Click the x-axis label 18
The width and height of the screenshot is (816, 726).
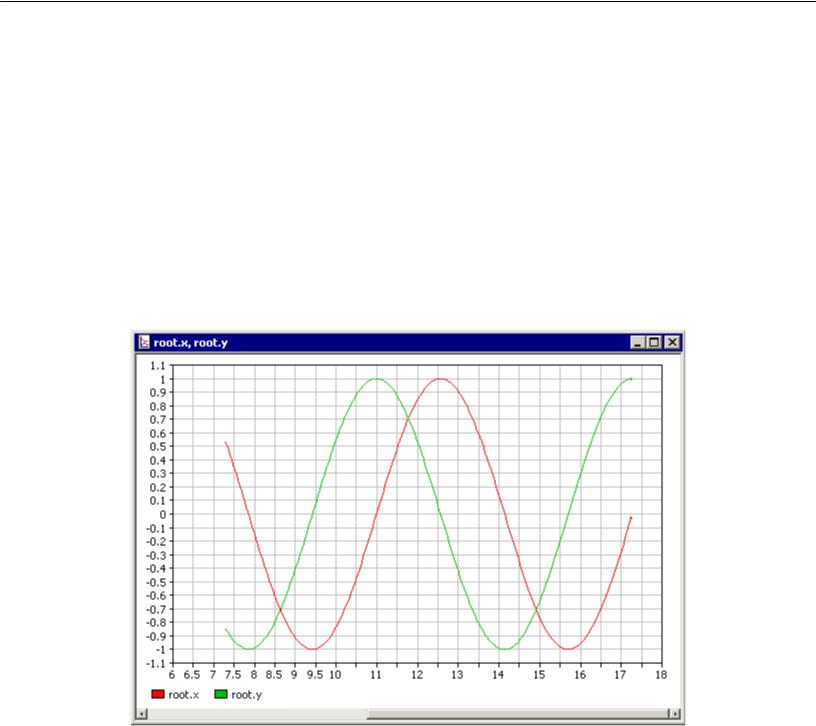pyautogui.click(x=661, y=674)
